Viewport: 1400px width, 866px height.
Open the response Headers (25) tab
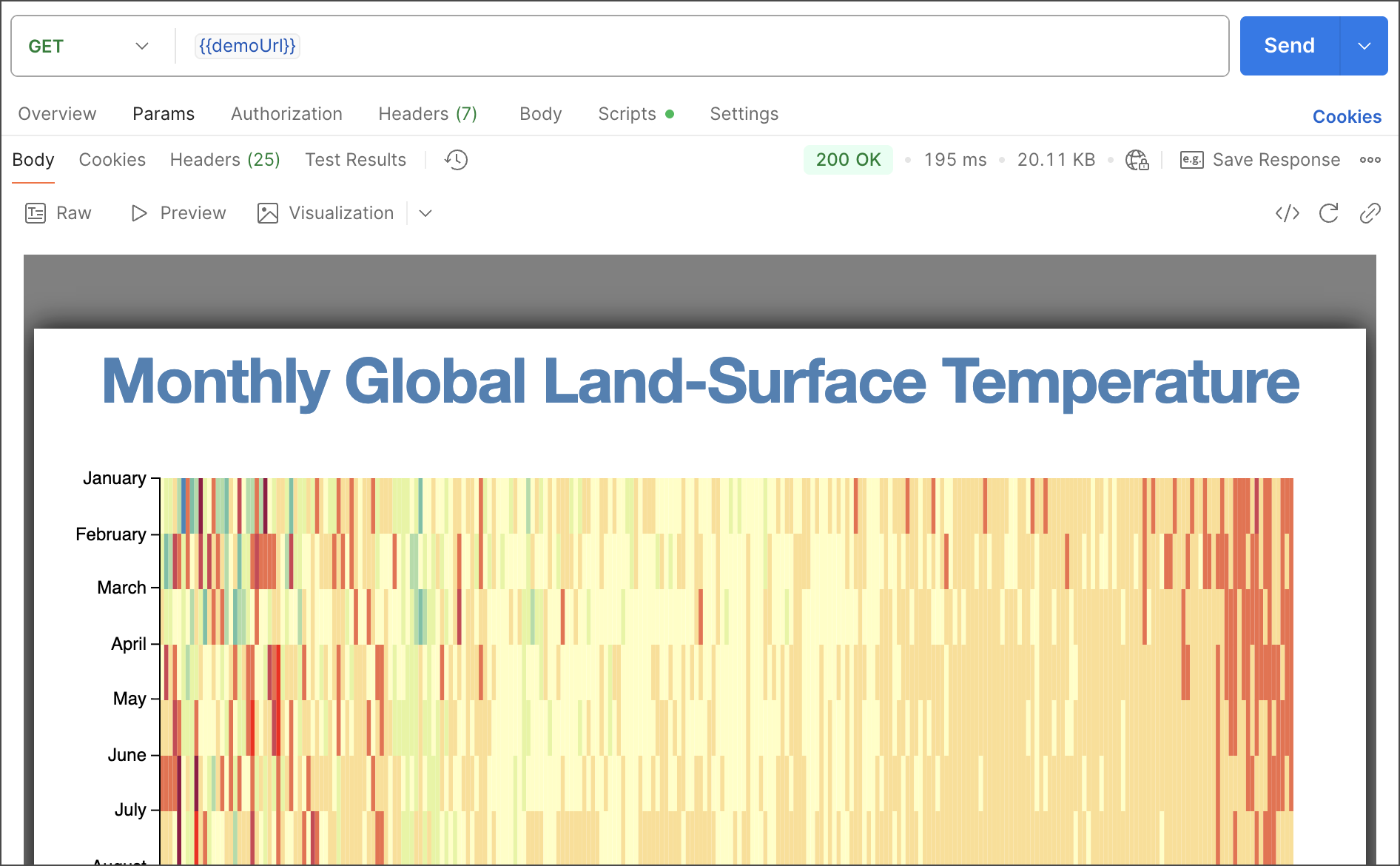coord(225,160)
